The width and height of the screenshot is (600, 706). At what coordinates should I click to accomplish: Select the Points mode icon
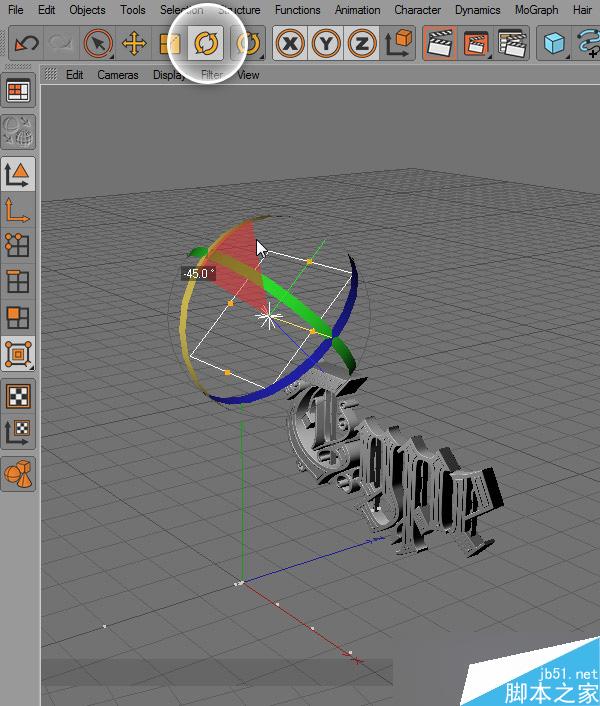18,246
